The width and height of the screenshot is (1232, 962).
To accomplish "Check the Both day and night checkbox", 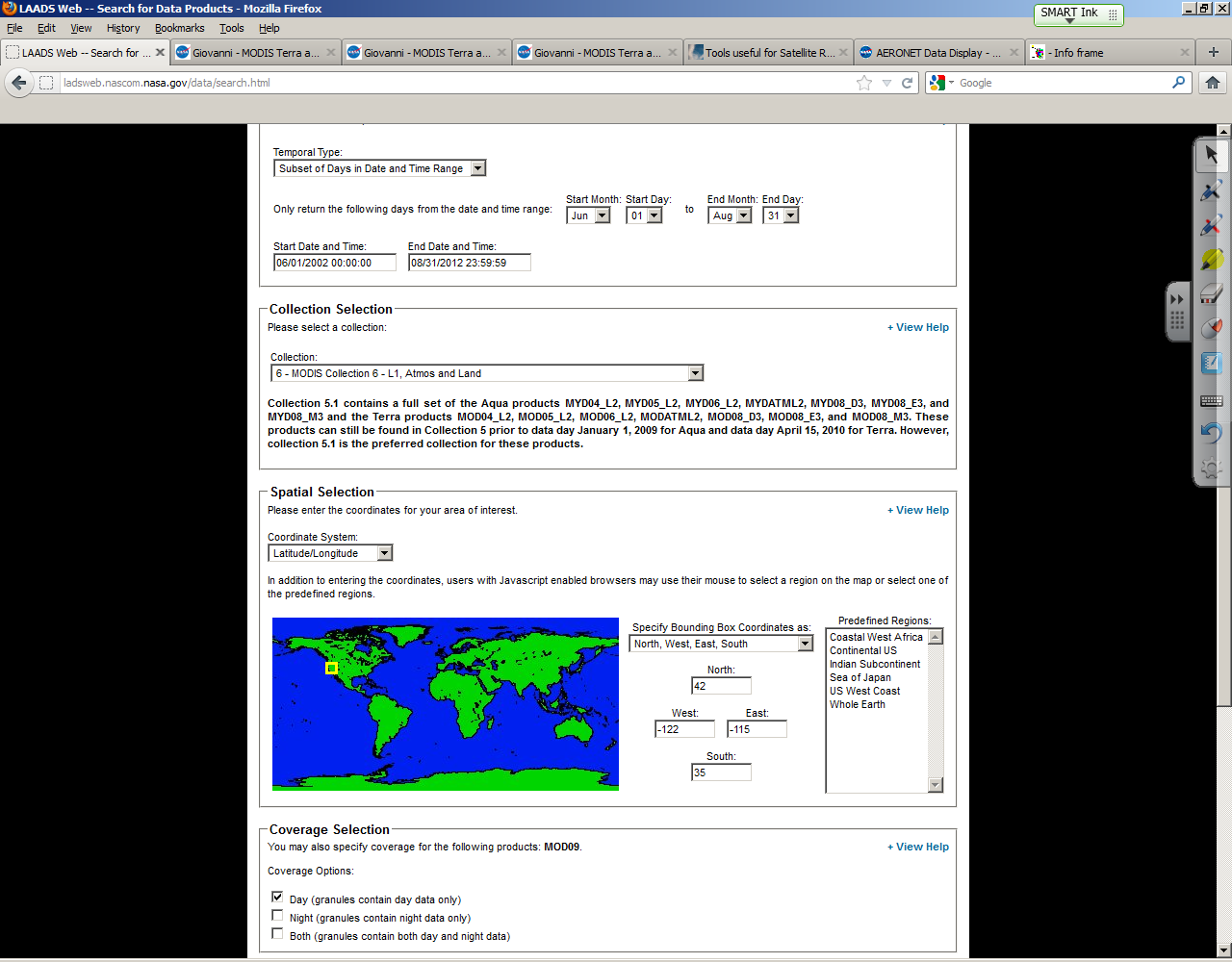I will click(x=277, y=934).
